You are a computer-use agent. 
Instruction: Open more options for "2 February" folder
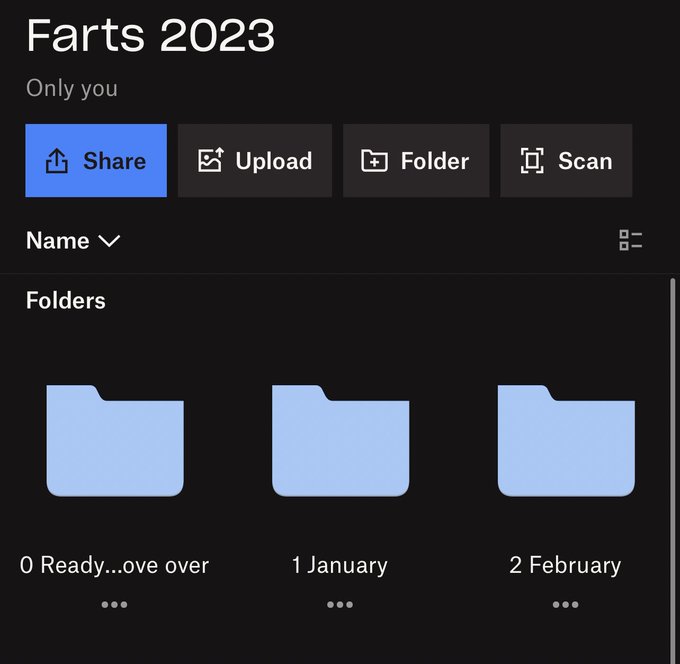click(566, 605)
